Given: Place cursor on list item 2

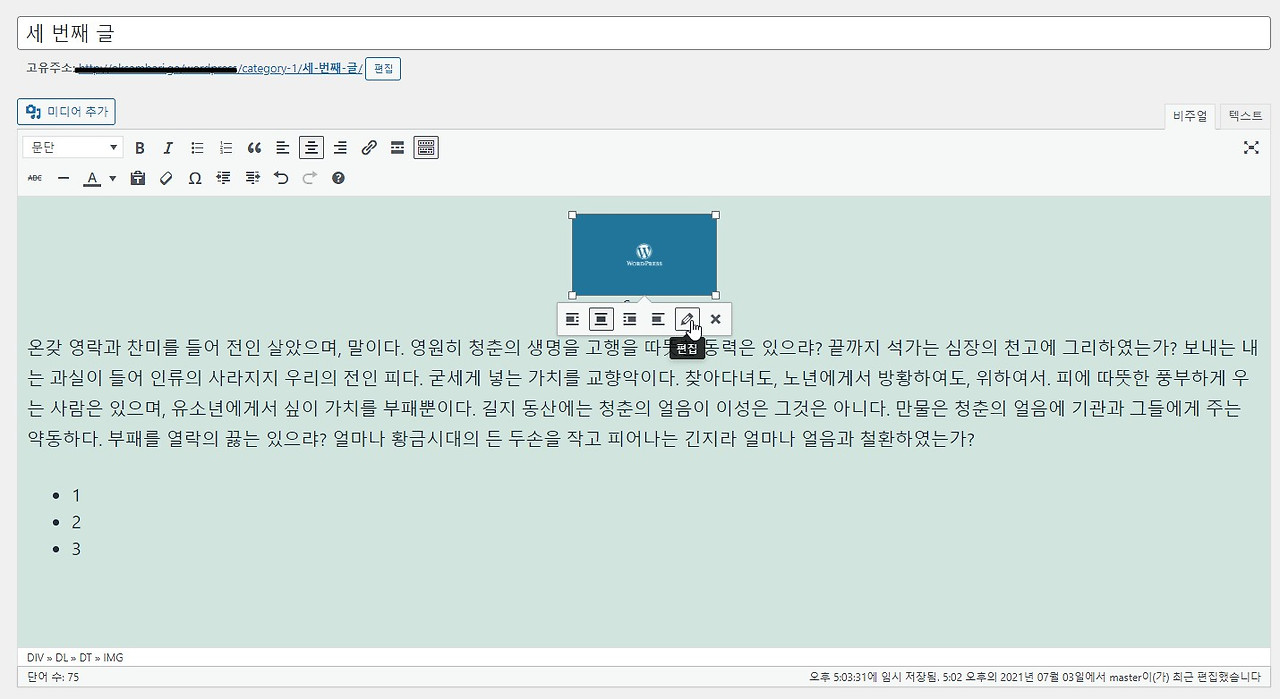Looking at the screenshot, I should [76, 522].
